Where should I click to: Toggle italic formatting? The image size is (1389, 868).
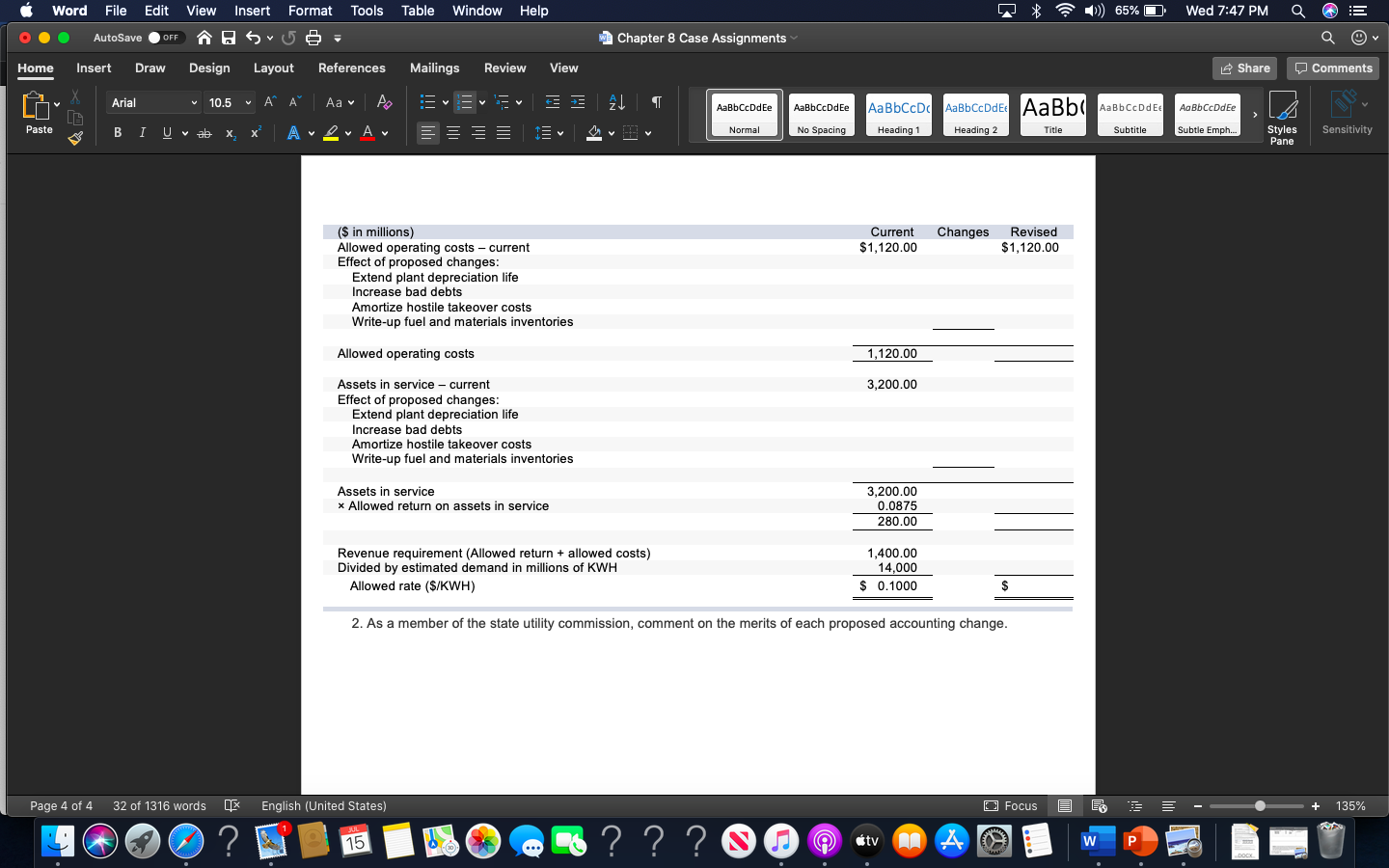(x=142, y=133)
